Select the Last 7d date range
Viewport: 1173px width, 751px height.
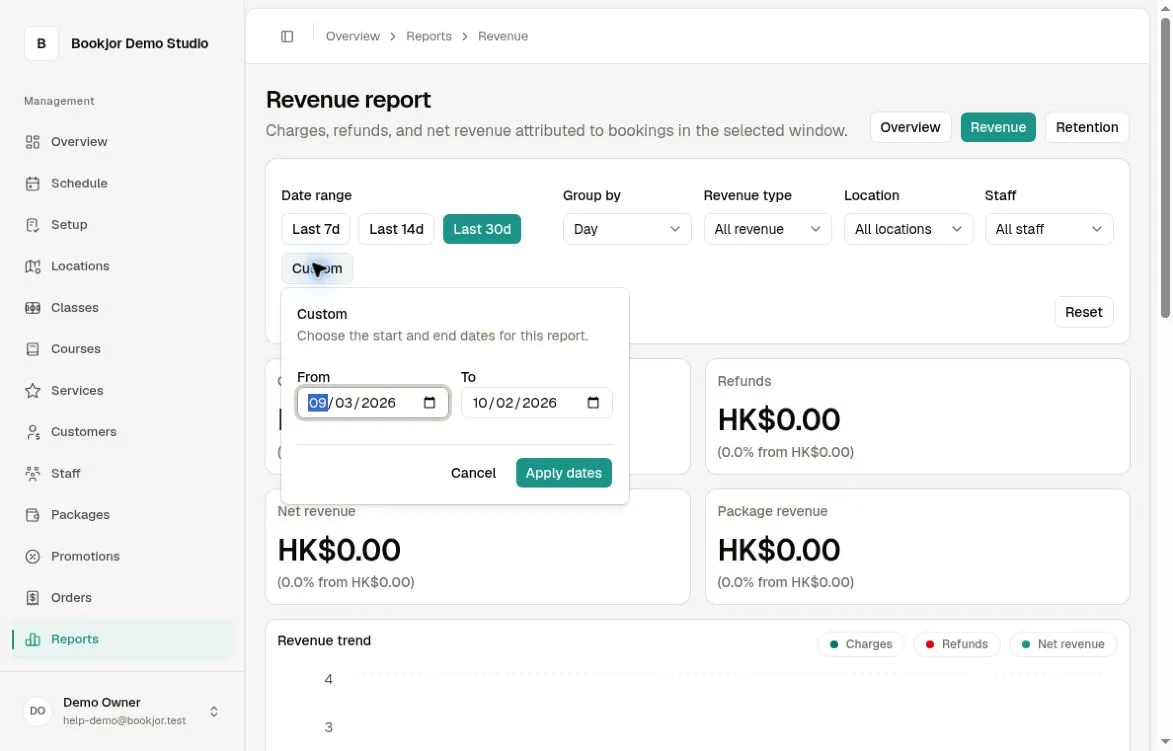316,229
